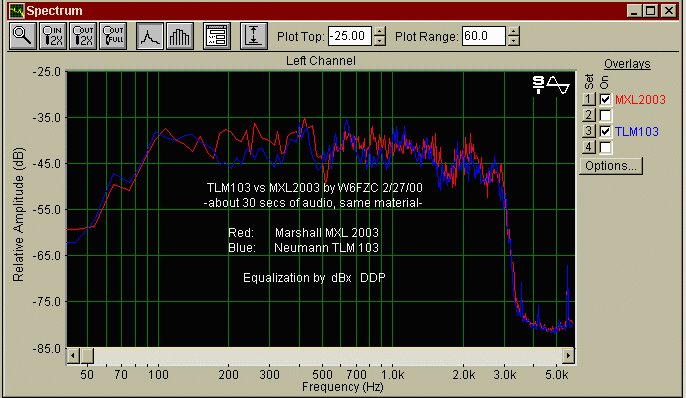Click the 'Blue: Neumann TLM 103' legend text
686x398 pixels.
(x=303, y=248)
